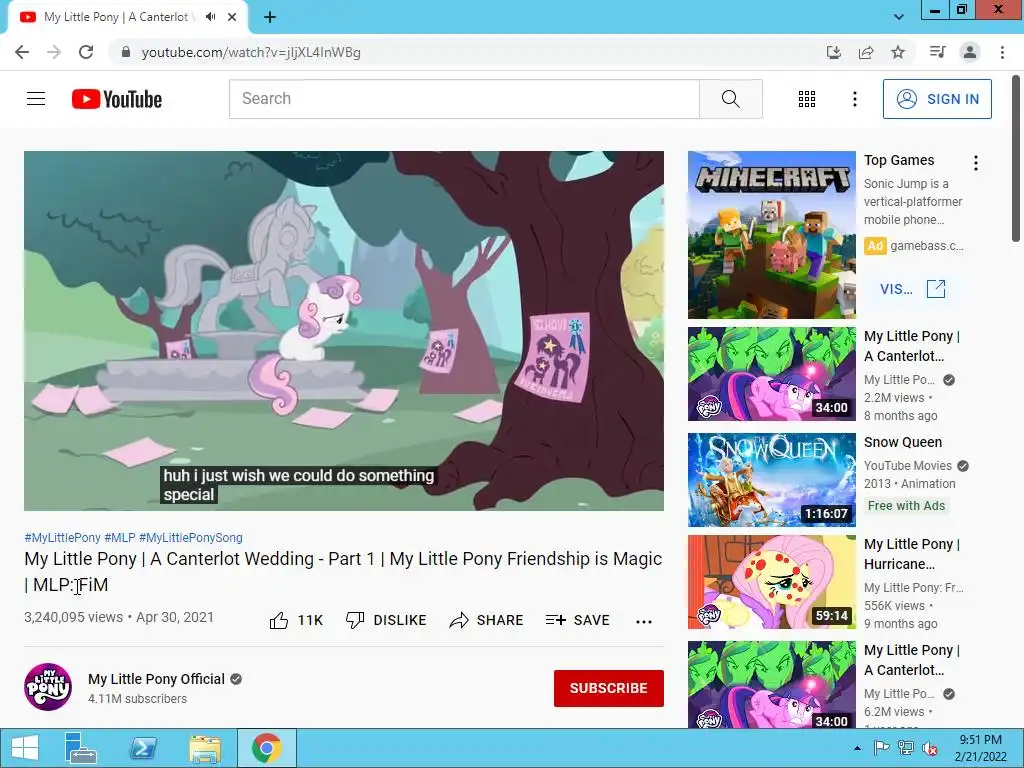Open My Little Pony Official channel avatar
1024x768 pixels.
click(48, 687)
